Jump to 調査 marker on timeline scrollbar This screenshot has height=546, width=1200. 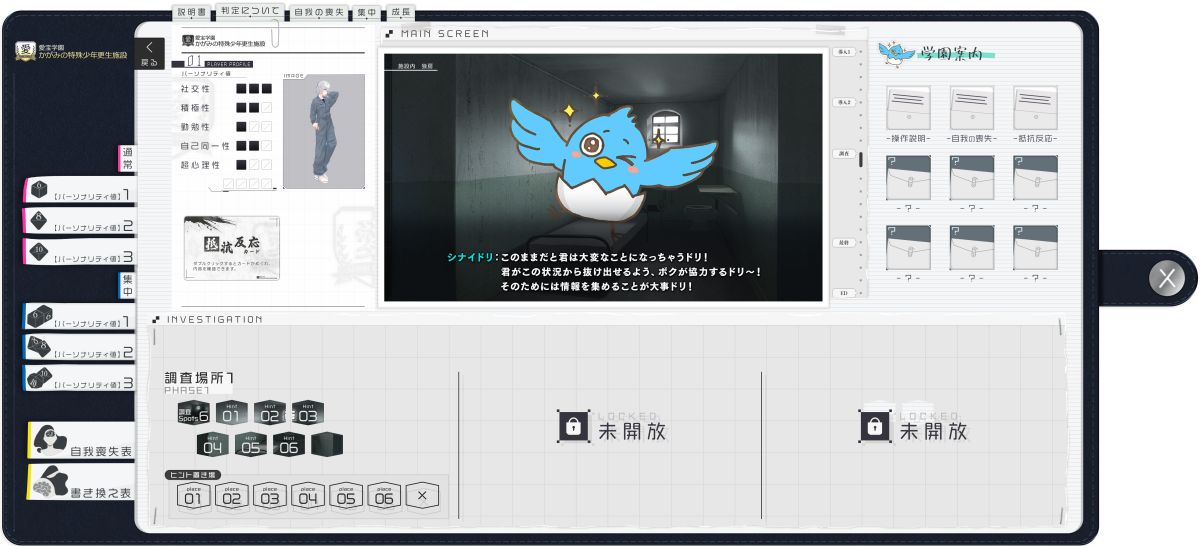pos(844,154)
